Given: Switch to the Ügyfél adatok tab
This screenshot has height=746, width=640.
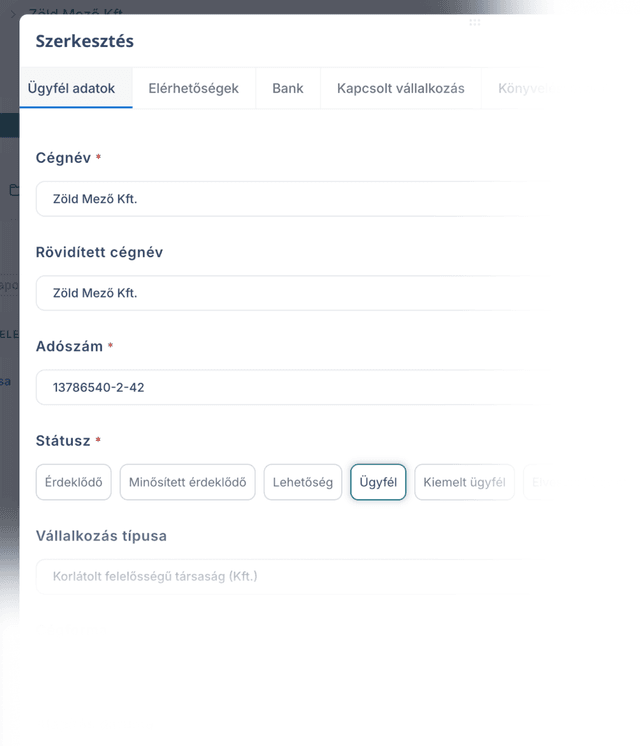Looking at the screenshot, I should point(71,88).
